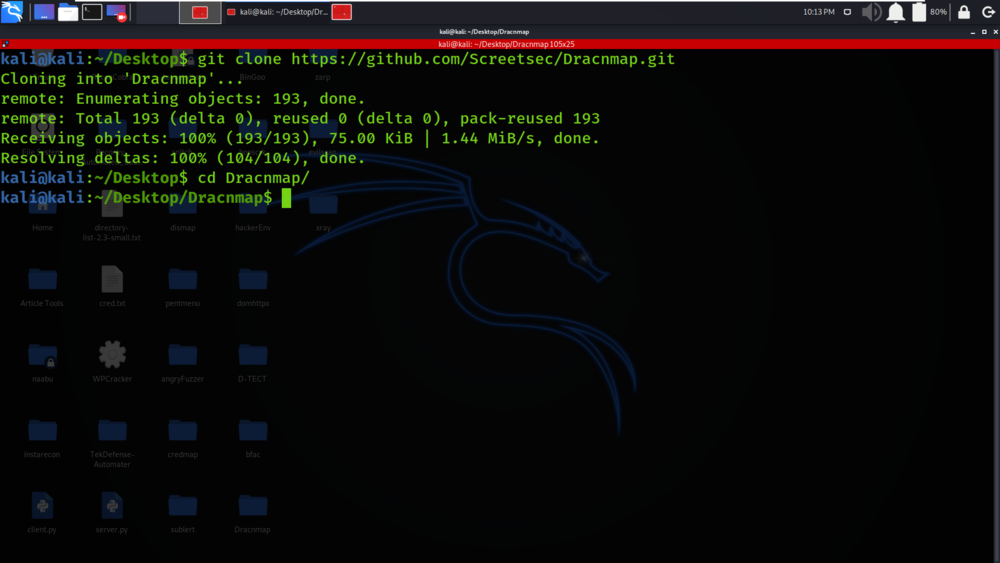Image resolution: width=1000 pixels, height=563 pixels.
Task: Open the display tray icon beside the clock
Action: click(x=847, y=12)
